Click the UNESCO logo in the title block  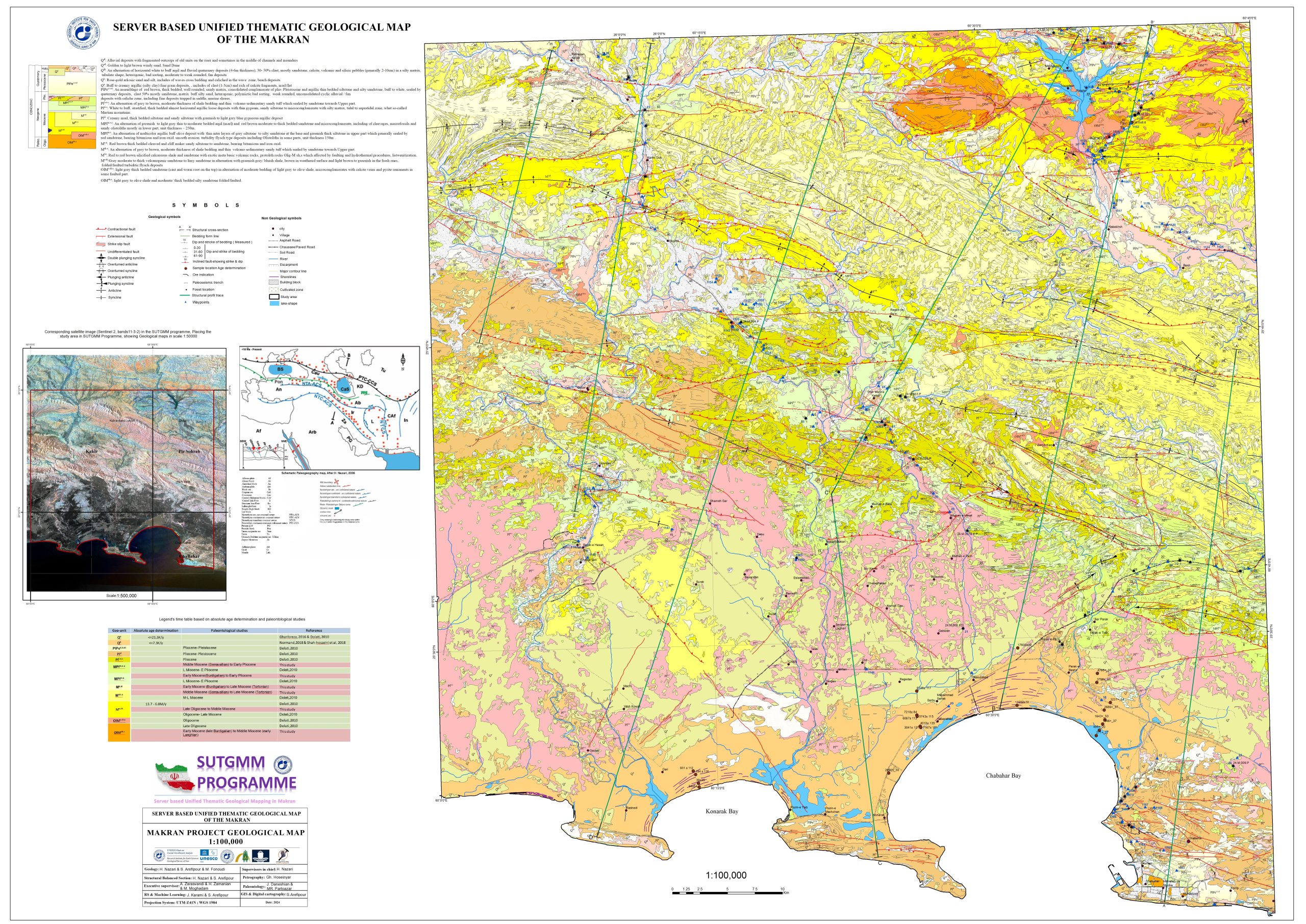tap(209, 856)
